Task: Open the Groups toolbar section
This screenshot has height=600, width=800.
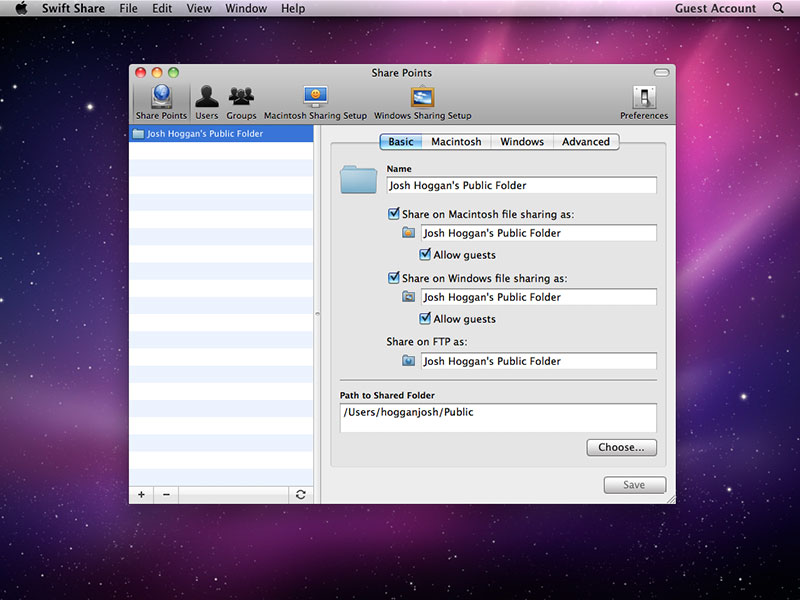Action: click(241, 103)
